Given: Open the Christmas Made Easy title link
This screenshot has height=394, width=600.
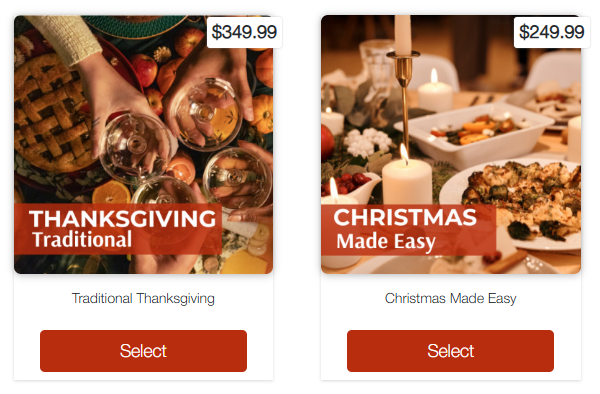Looking at the screenshot, I should coord(450,298).
